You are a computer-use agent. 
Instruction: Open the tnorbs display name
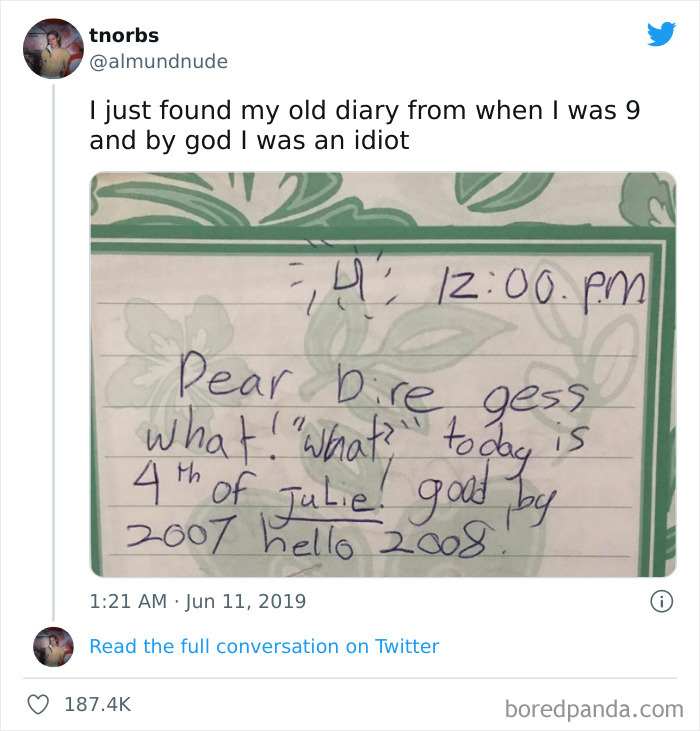pyautogui.click(x=124, y=35)
